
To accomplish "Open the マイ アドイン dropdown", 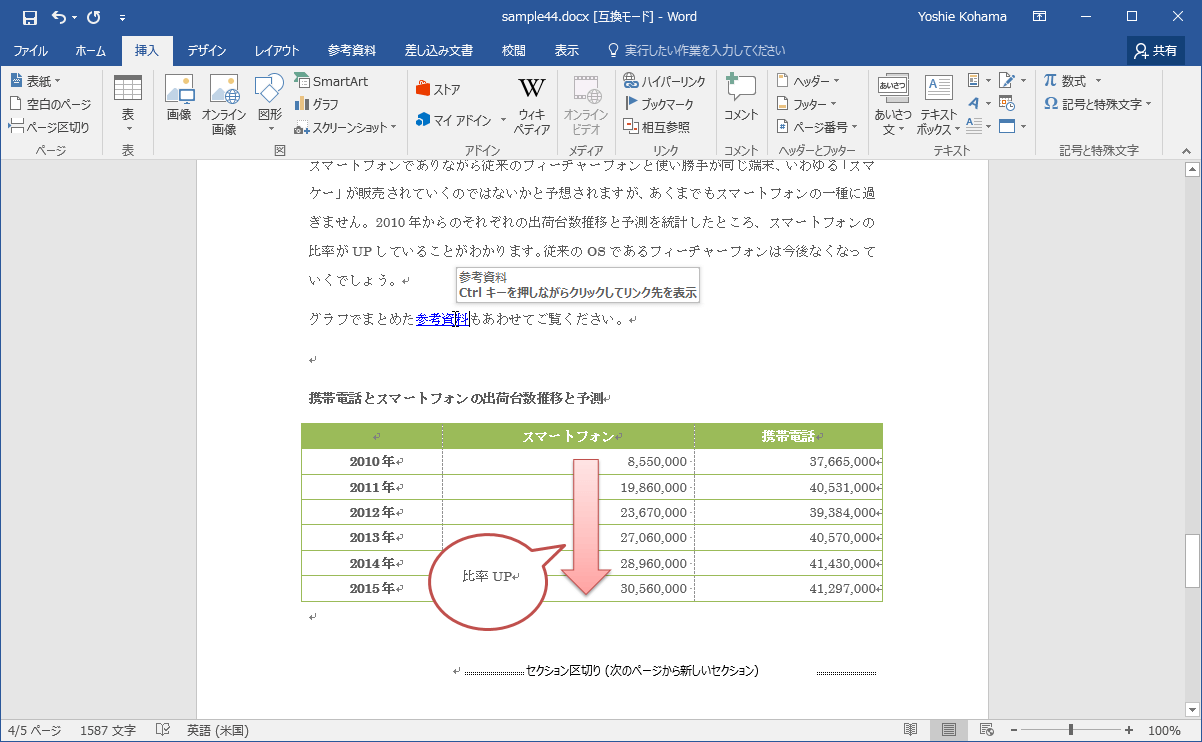I will (461, 120).
